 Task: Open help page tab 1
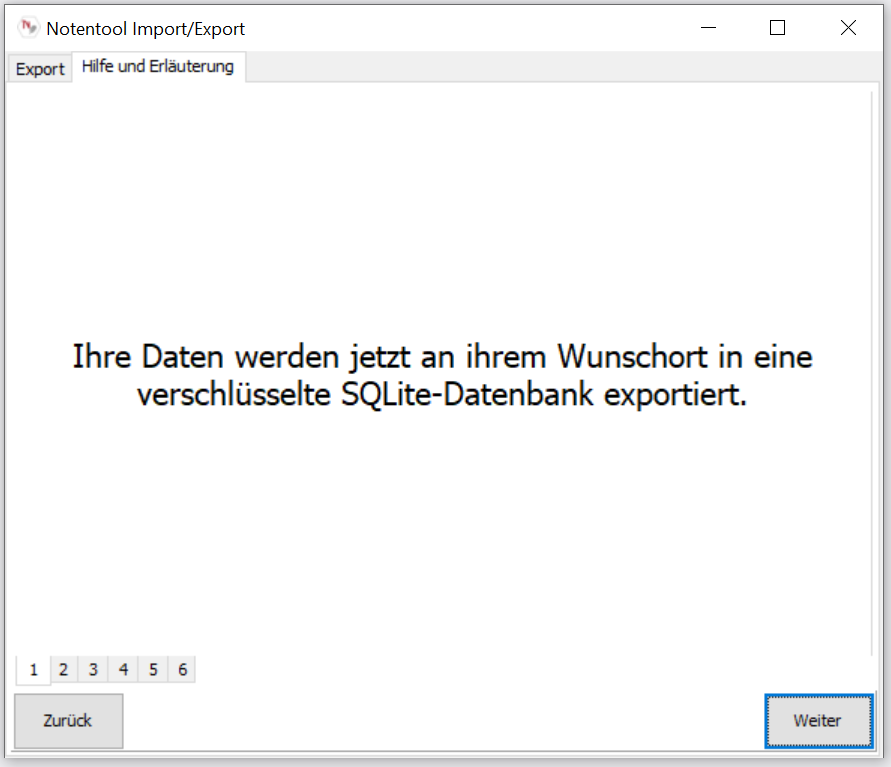(x=34, y=670)
